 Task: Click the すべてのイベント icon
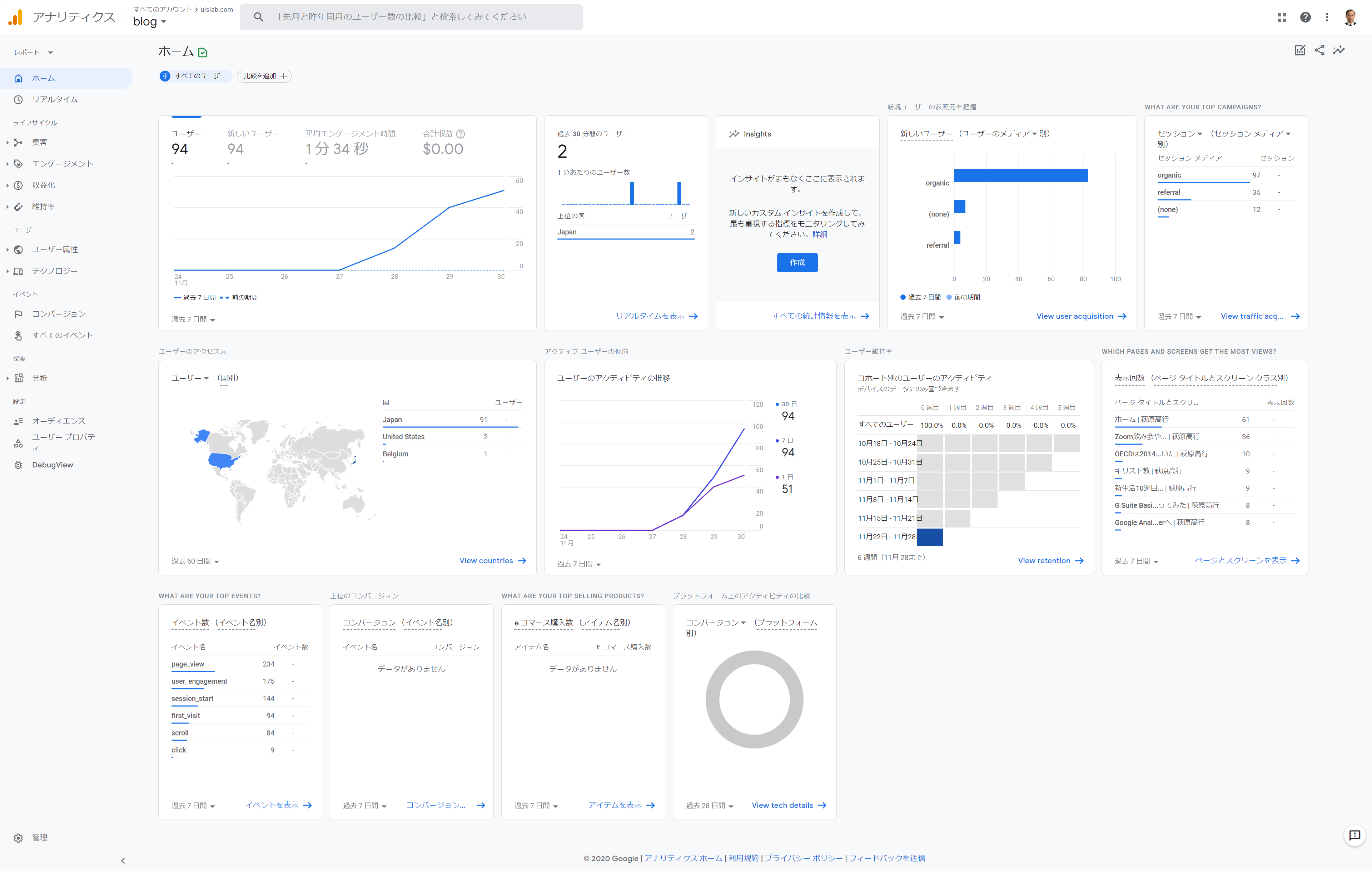18,336
